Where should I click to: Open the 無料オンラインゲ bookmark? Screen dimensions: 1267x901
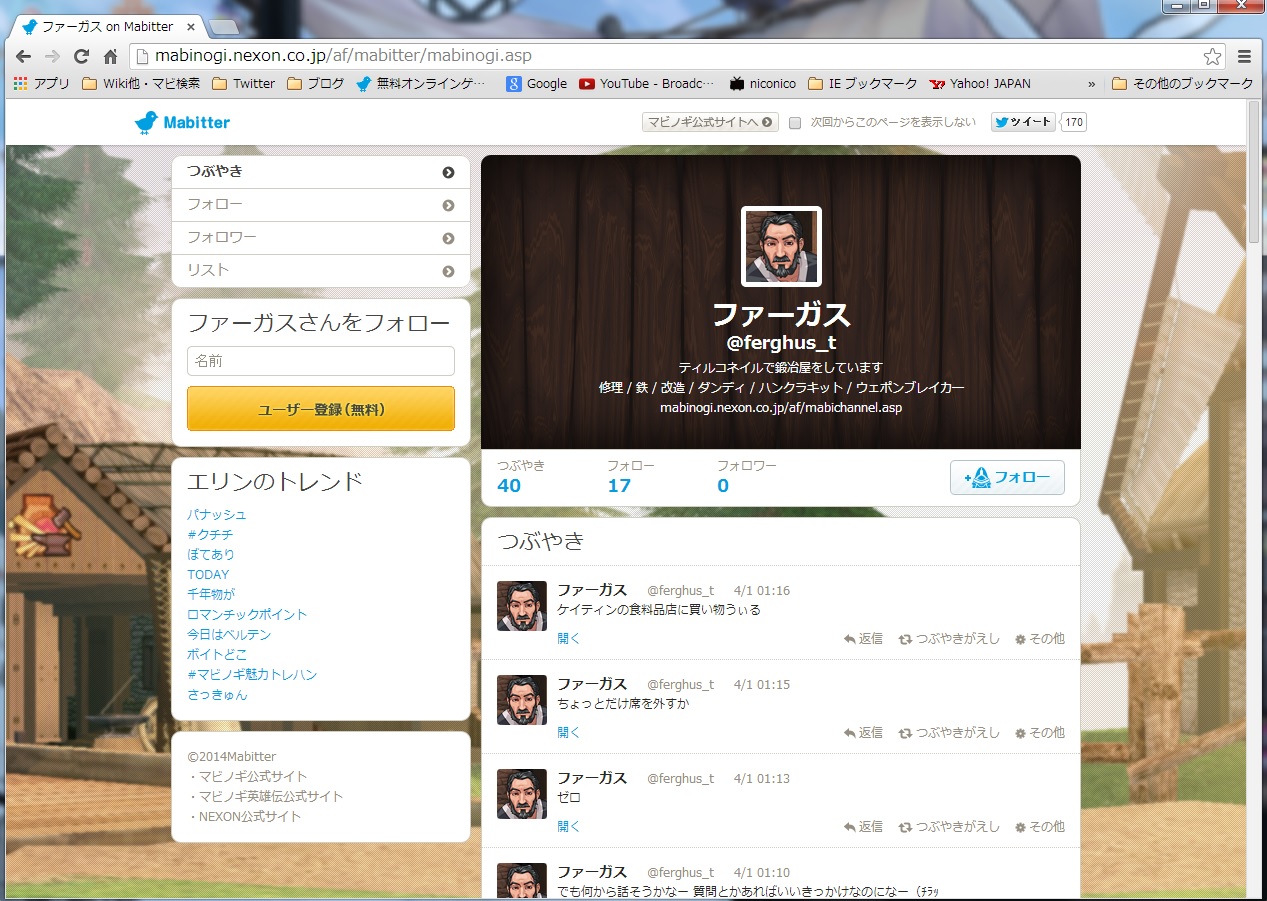(x=422, y=84)
